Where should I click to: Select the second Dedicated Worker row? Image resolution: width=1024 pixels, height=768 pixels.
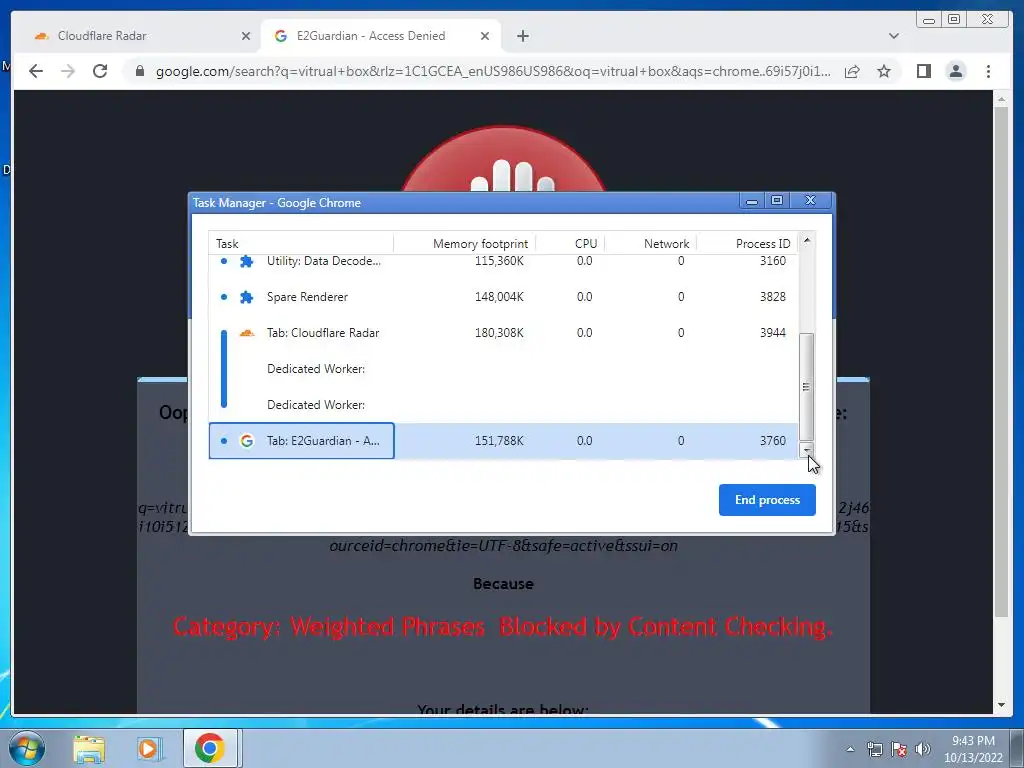pos(504,404)
